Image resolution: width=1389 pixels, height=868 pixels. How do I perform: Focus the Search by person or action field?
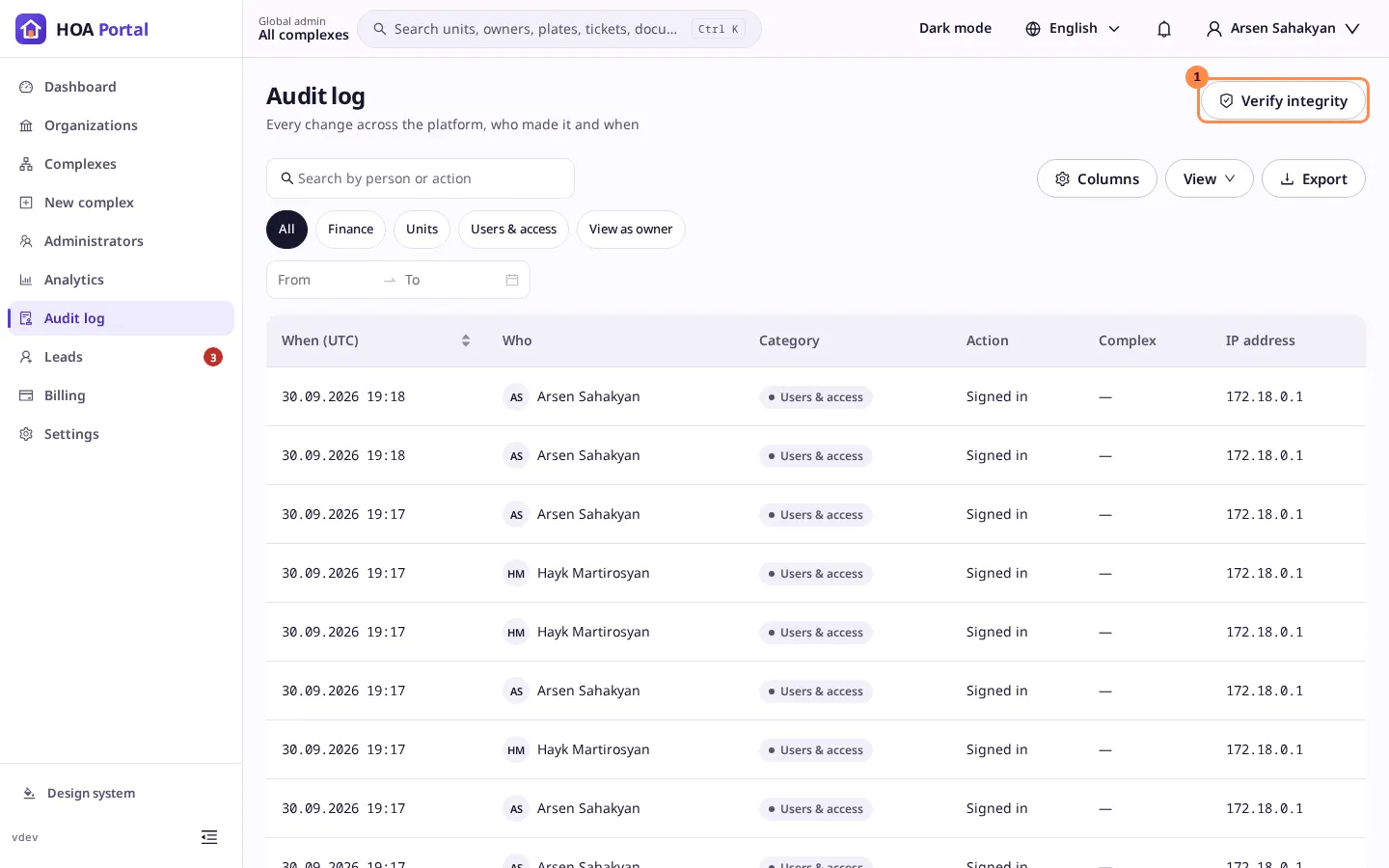[421, 178]
